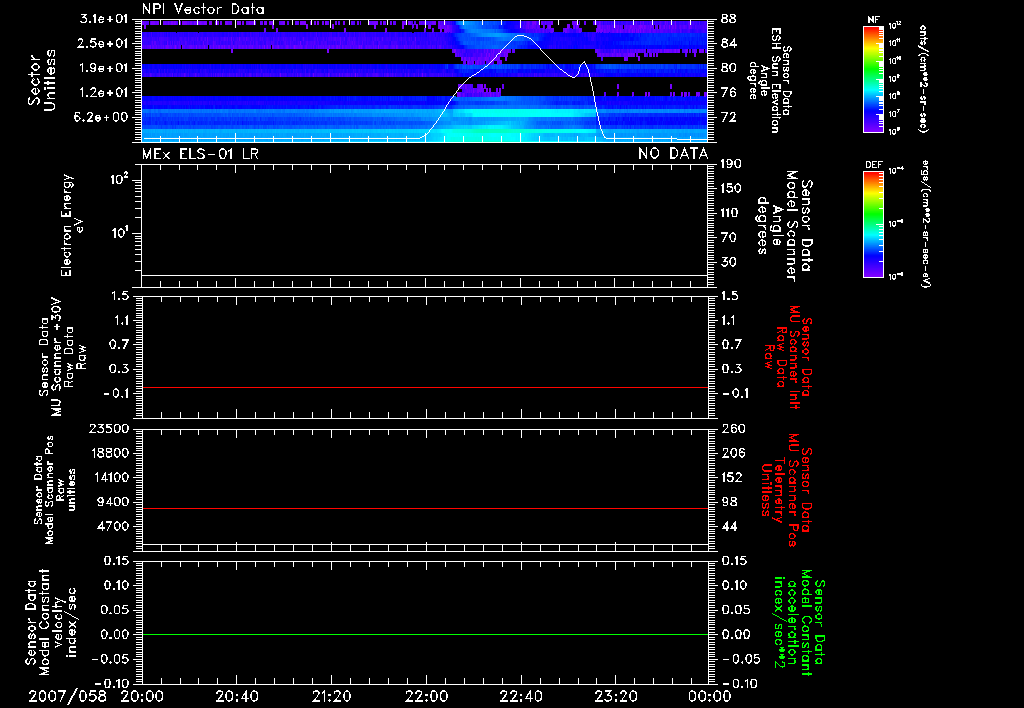
Task: Click the "MEx ELS-01 LR" panel title
Action: [200, 154]
